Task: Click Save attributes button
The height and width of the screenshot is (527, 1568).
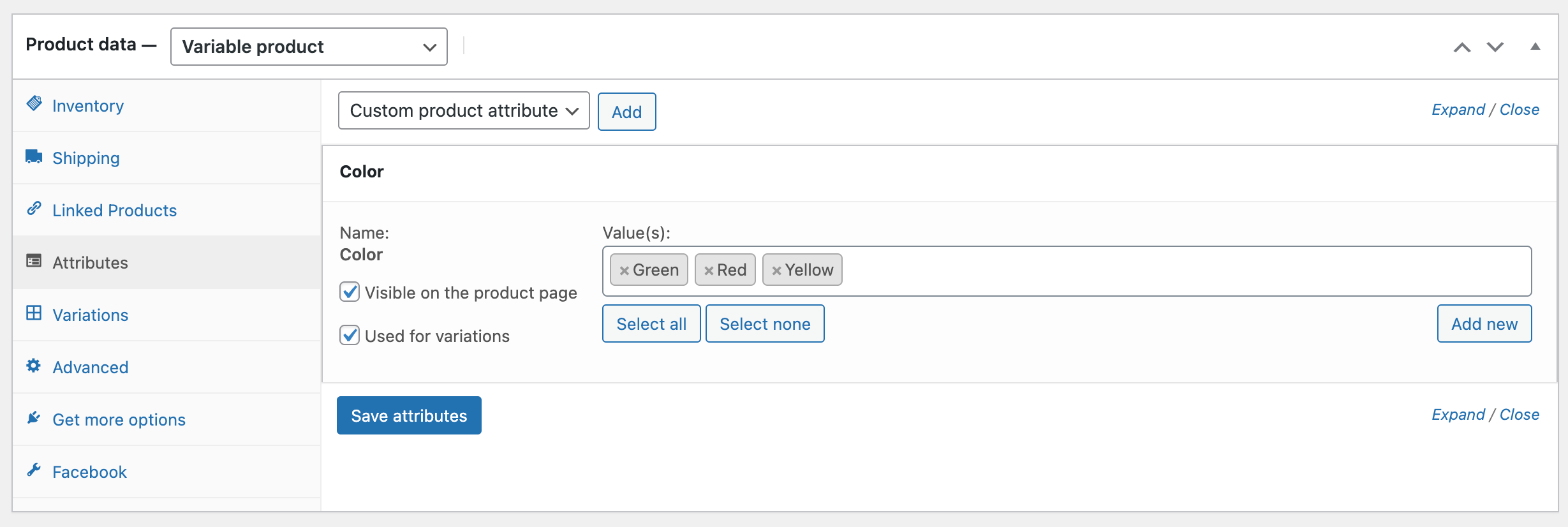Action: [409, 415]
